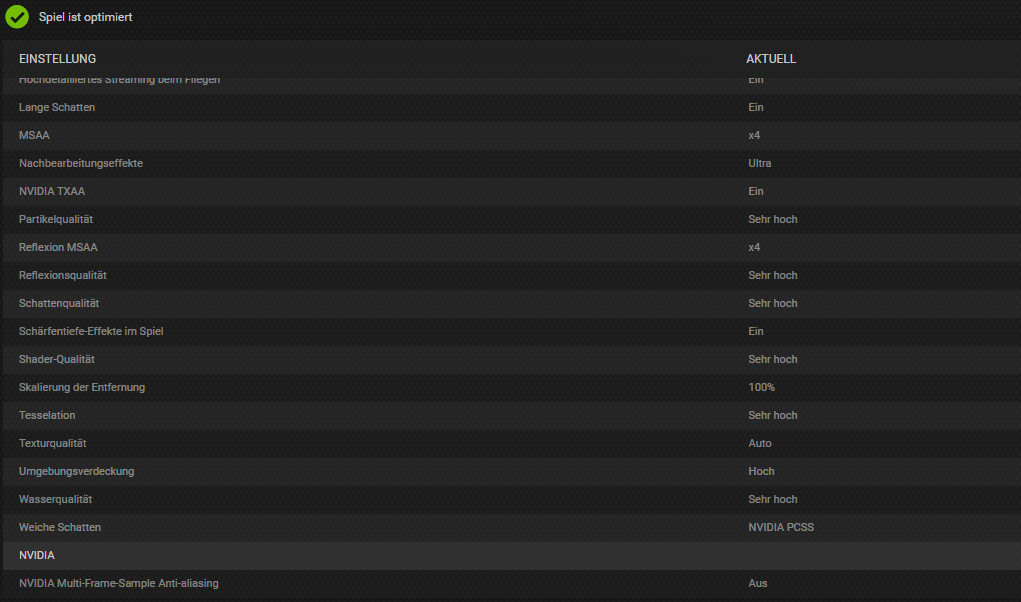Viewport: 1021px width, 602px height.
Task: Click the AKTUELL column header
Action: [771, 59]
